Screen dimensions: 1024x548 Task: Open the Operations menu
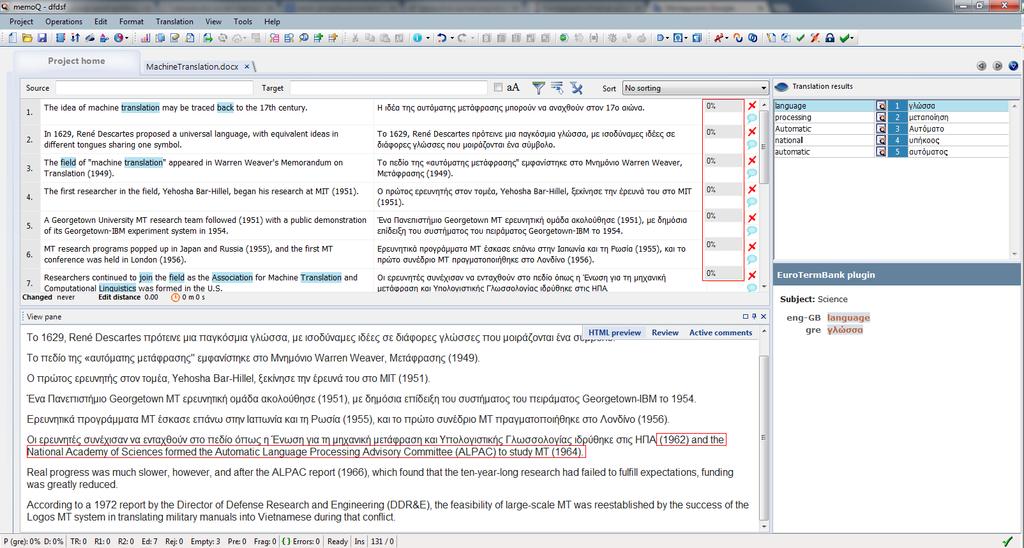(64, 22)
